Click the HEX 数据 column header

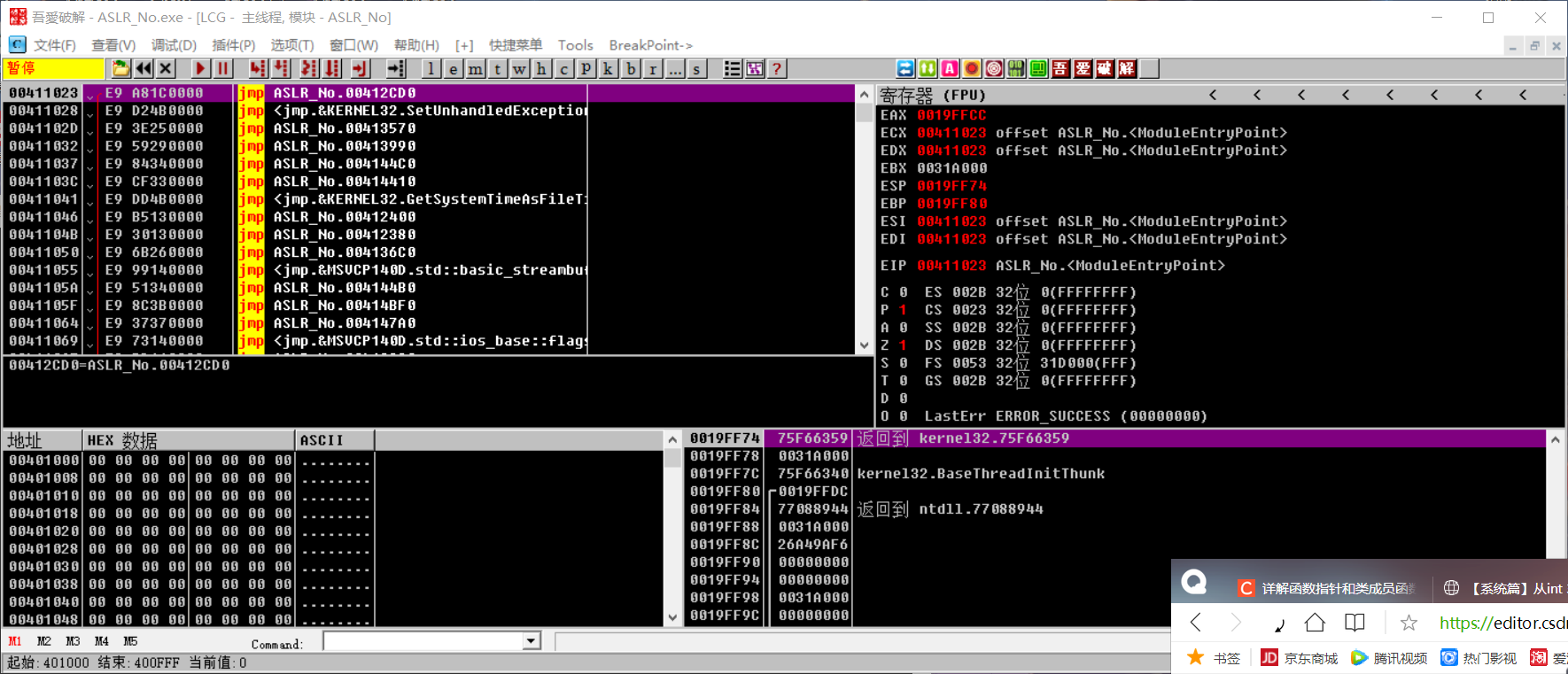(189, 440)
